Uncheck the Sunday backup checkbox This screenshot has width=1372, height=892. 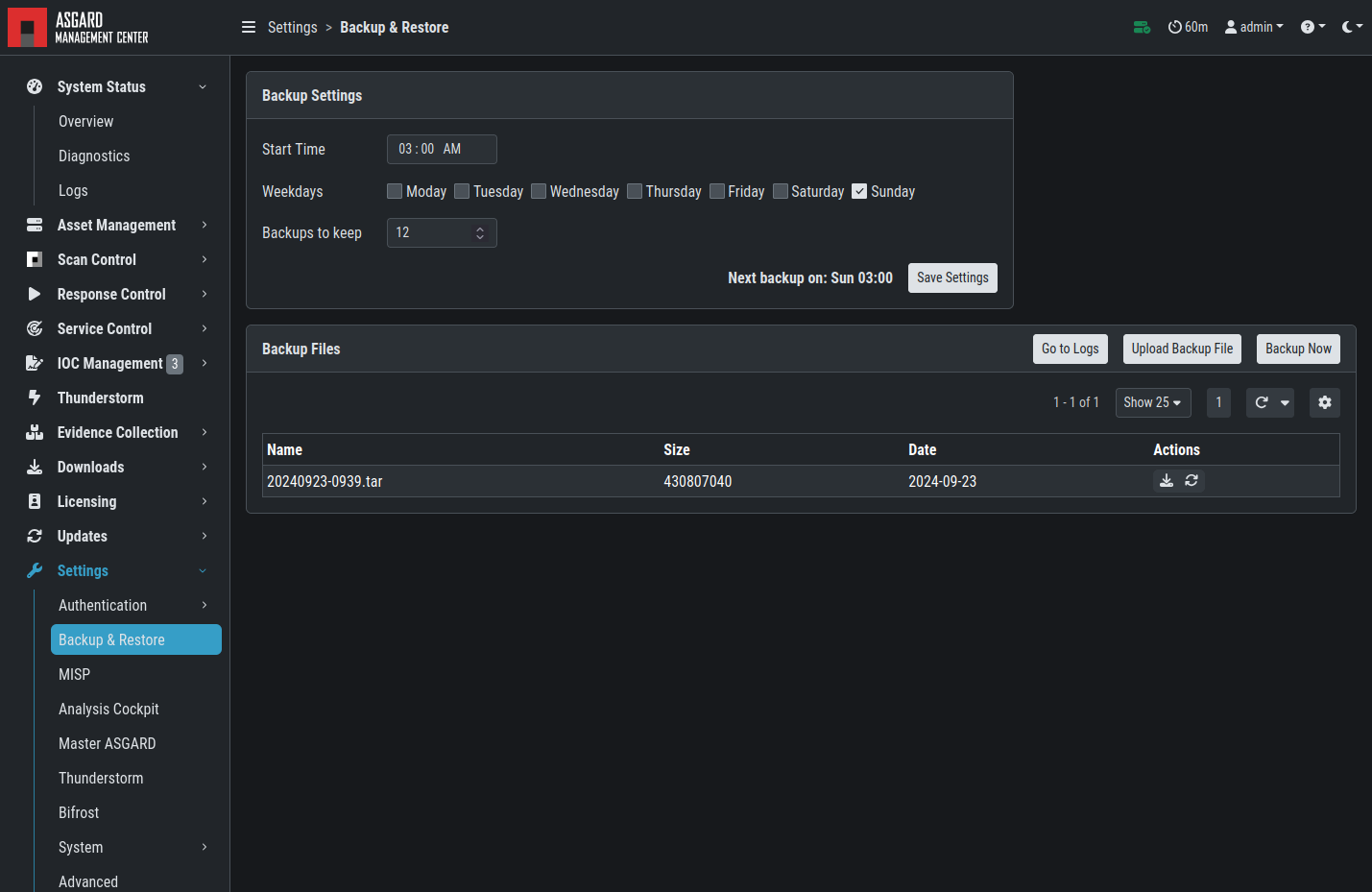pos(859,191)
